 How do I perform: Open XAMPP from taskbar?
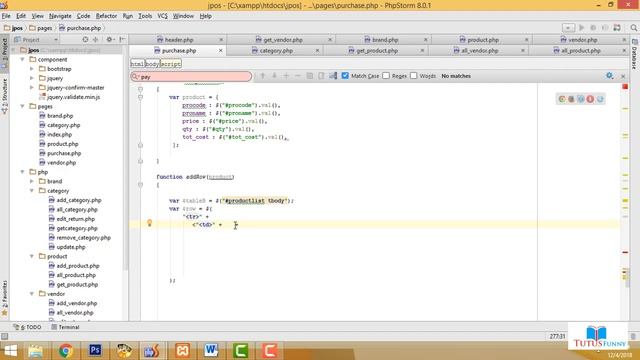click(182, 350)
